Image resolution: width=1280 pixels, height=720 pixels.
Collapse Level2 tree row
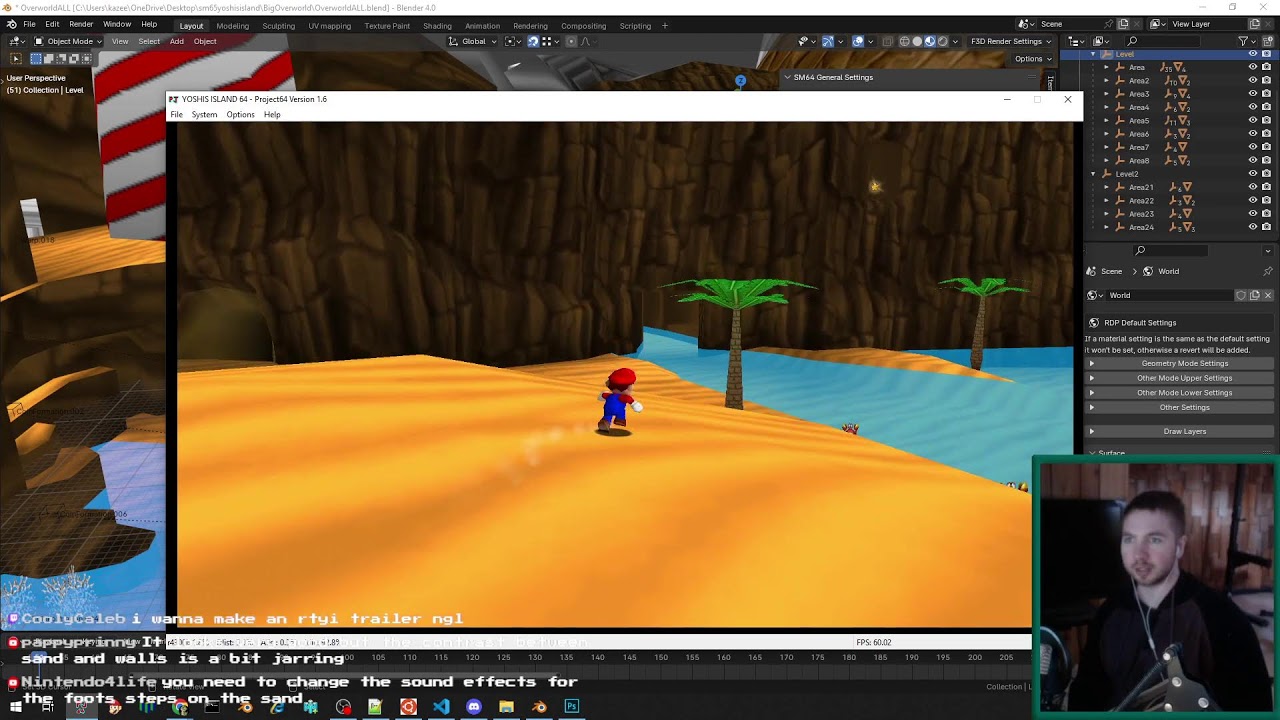pyautogui.click(x=1093, y=174)
